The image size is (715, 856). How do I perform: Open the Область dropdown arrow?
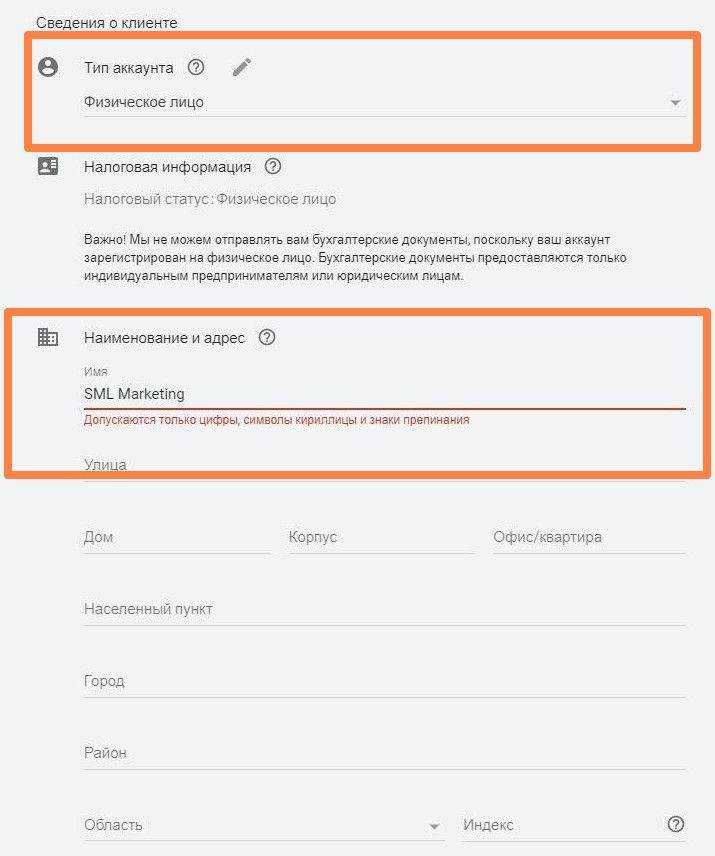[434, 826]
